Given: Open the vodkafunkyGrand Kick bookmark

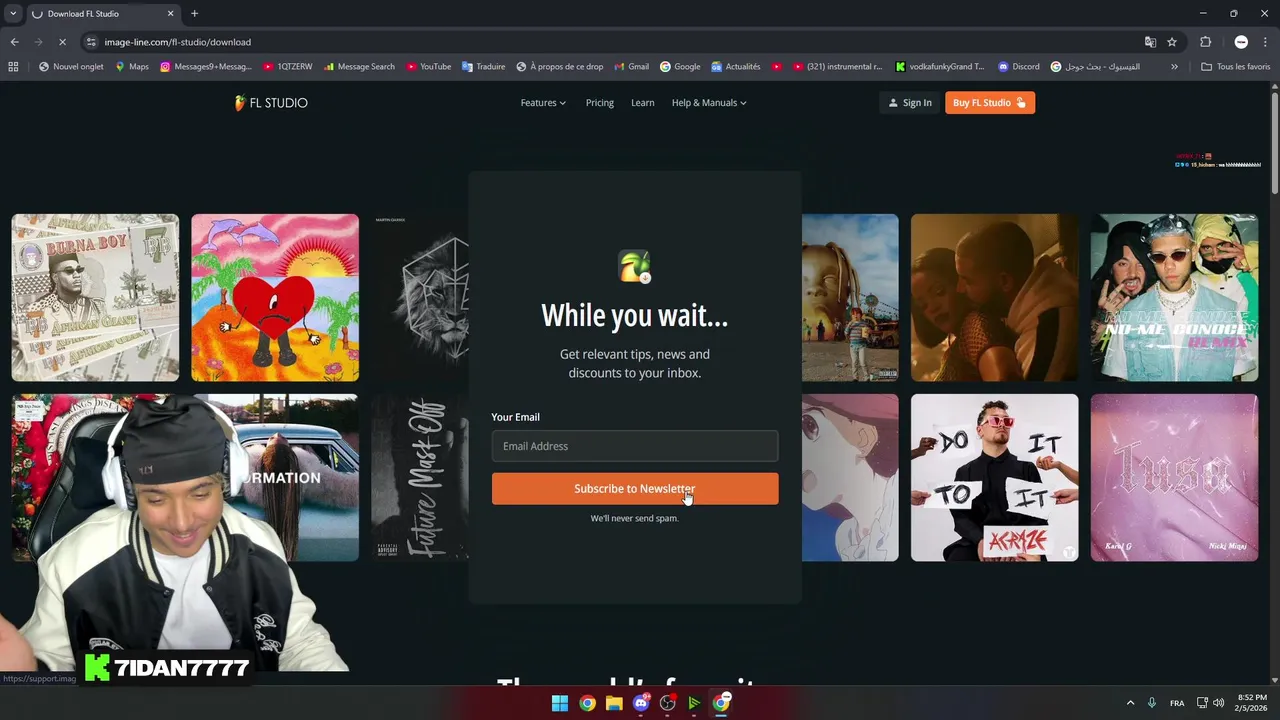Looking at the screenshot, I should tap(940, 67).
